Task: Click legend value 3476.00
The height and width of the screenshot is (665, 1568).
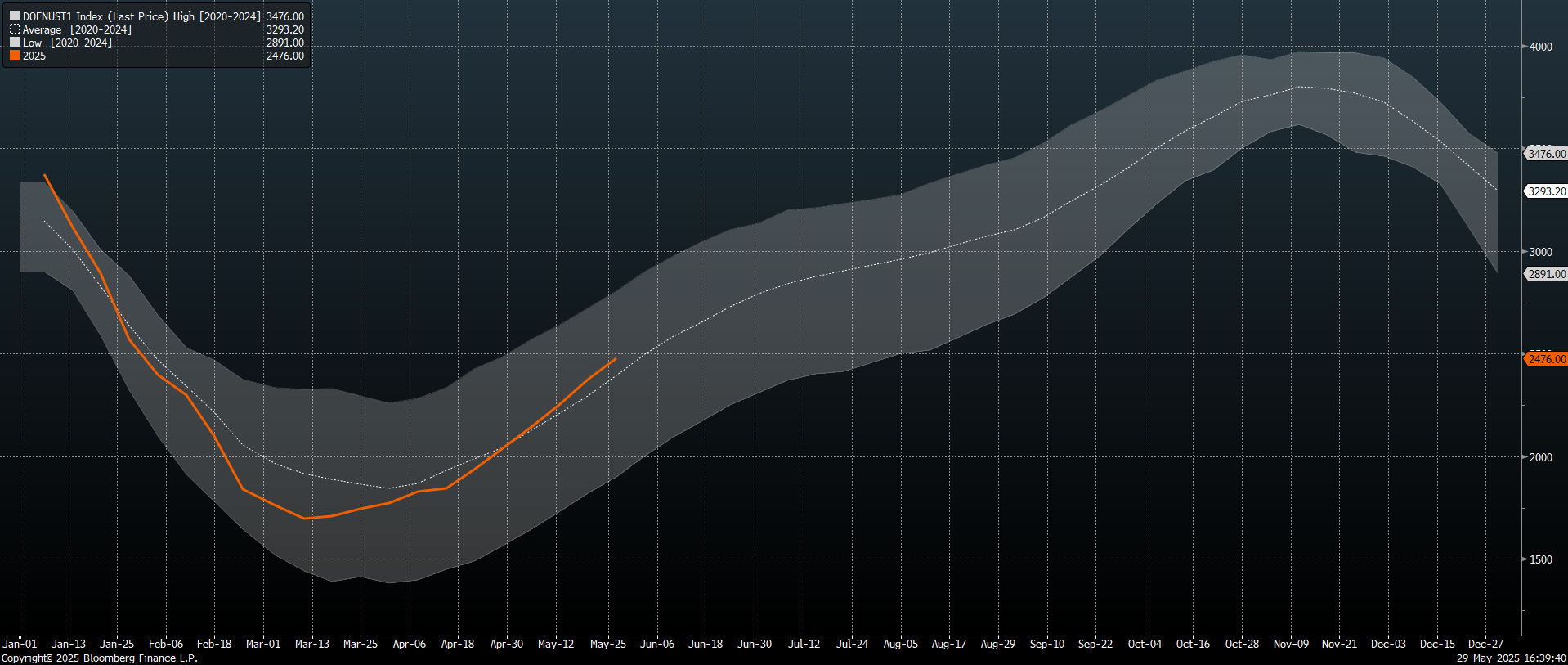Action: click(285, 16)
